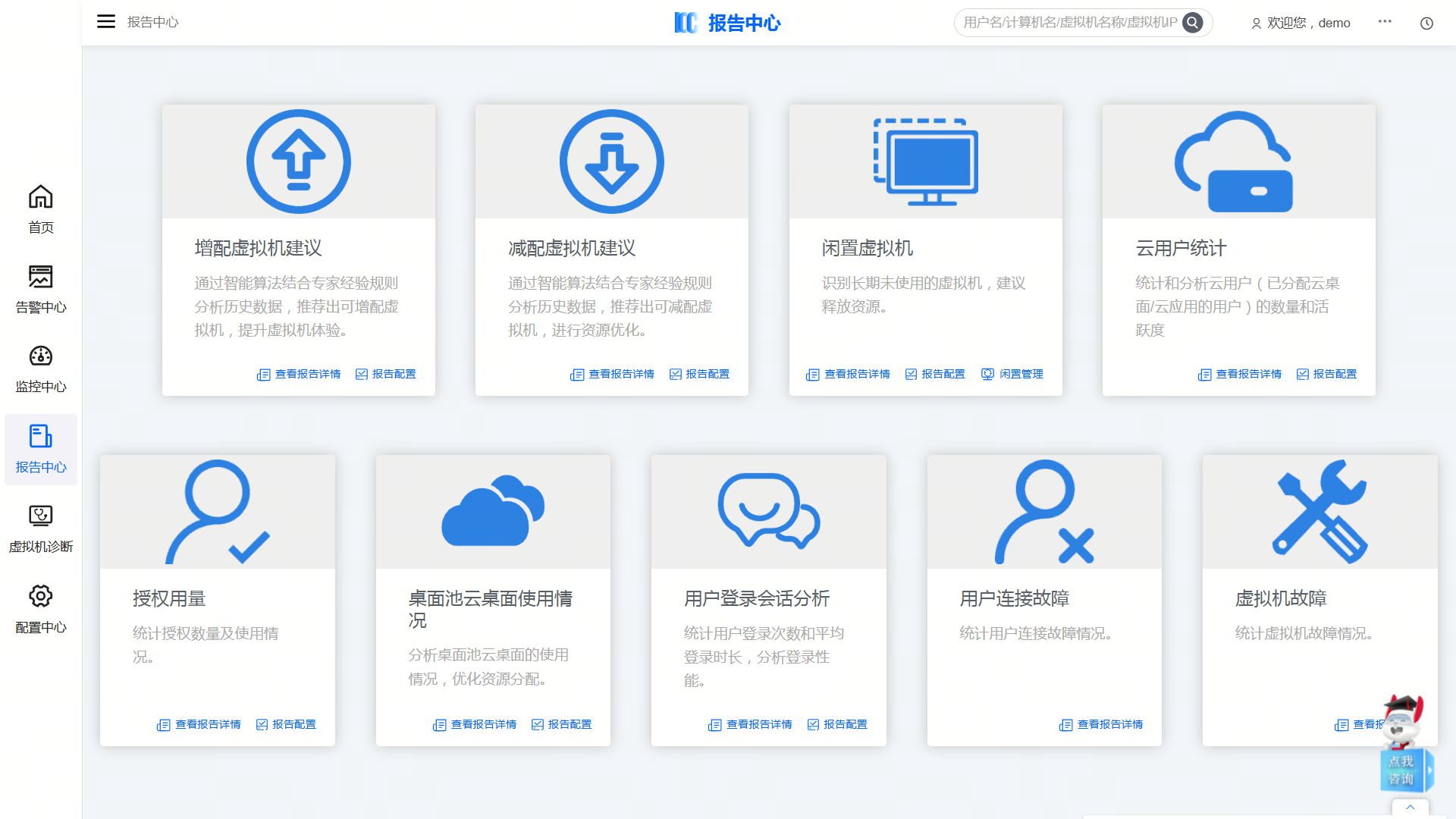The width and height of the screenshot is (1456, 819).
Task: Go to Alarm Center in sidebar
Action: click(41, 288)
